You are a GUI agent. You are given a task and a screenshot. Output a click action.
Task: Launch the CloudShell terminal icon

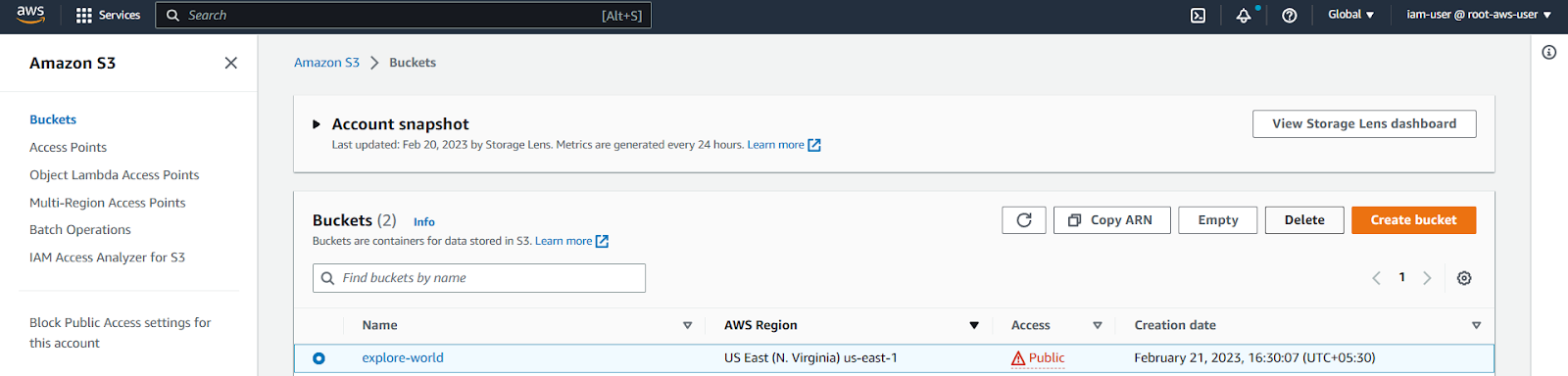(x=1198, y=15)
